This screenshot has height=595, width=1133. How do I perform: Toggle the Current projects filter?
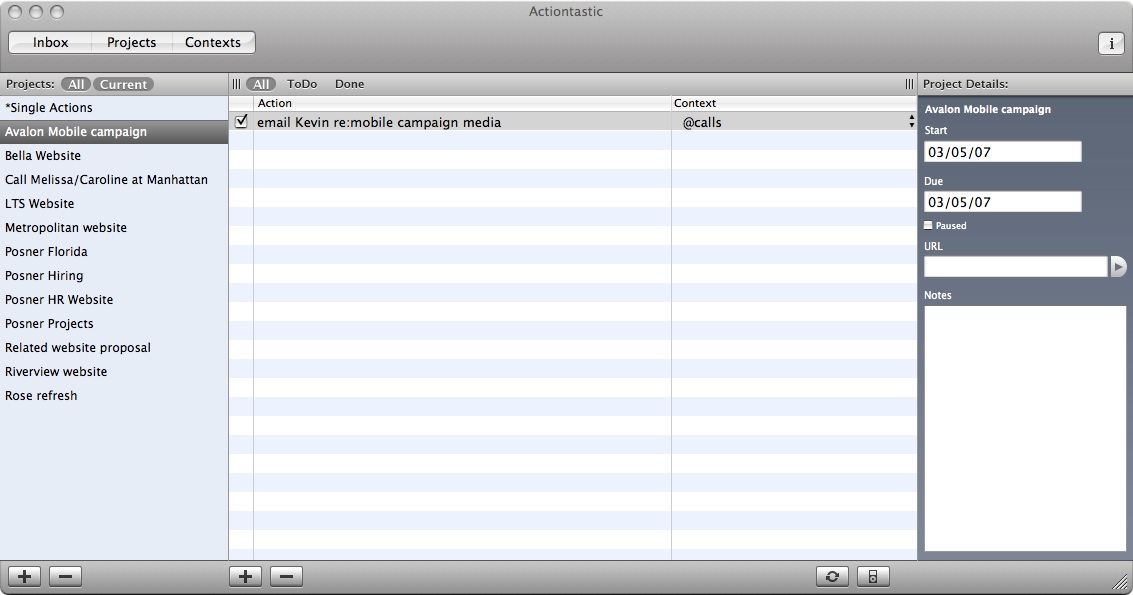click(124, 85)
